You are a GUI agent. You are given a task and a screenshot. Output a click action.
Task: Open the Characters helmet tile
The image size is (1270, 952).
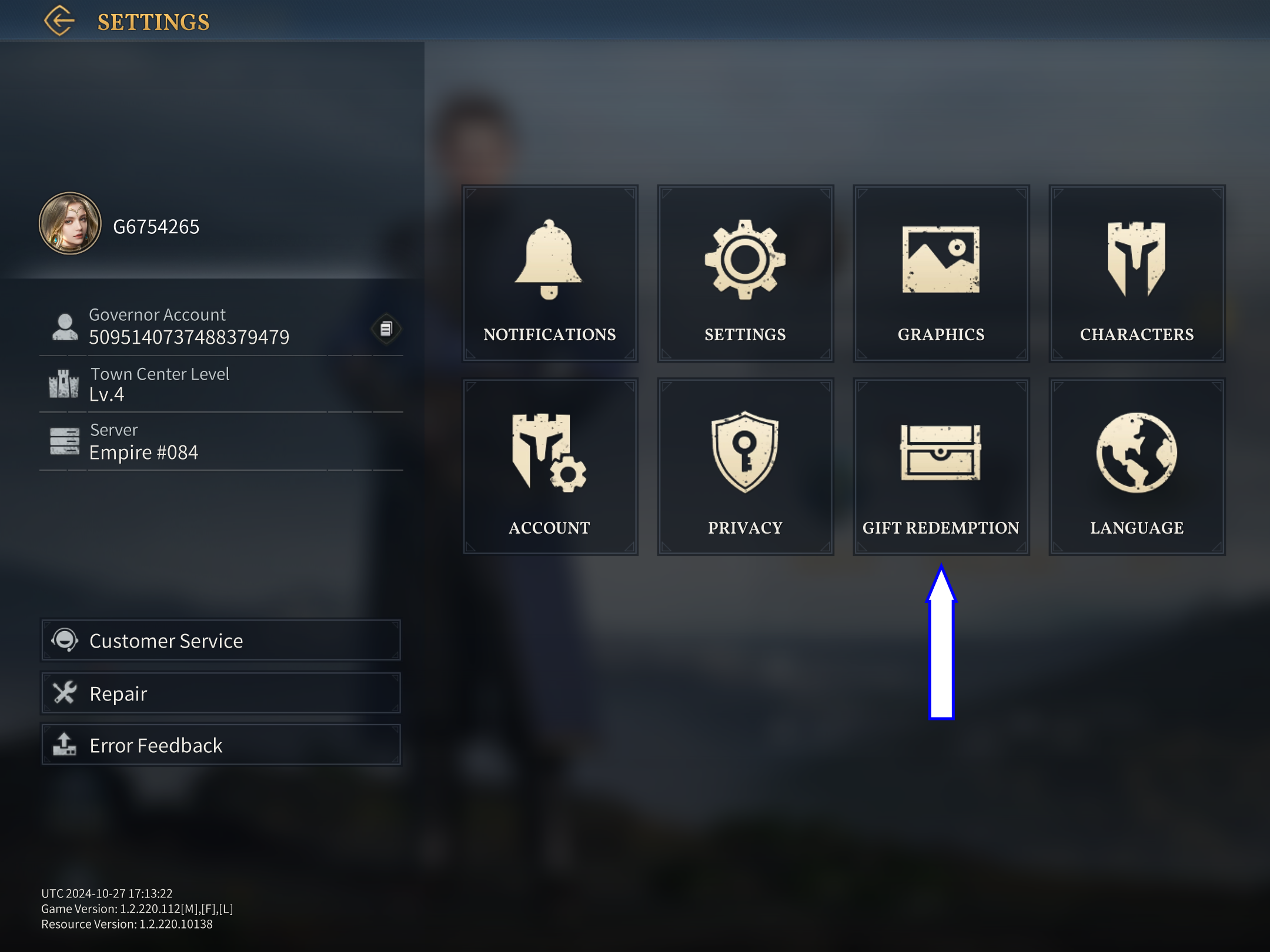point(1137,273)
